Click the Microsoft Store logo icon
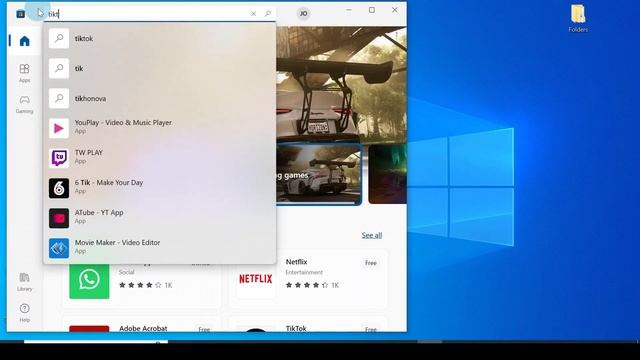This screenshot has height=360, width=640. coord(20,14)
